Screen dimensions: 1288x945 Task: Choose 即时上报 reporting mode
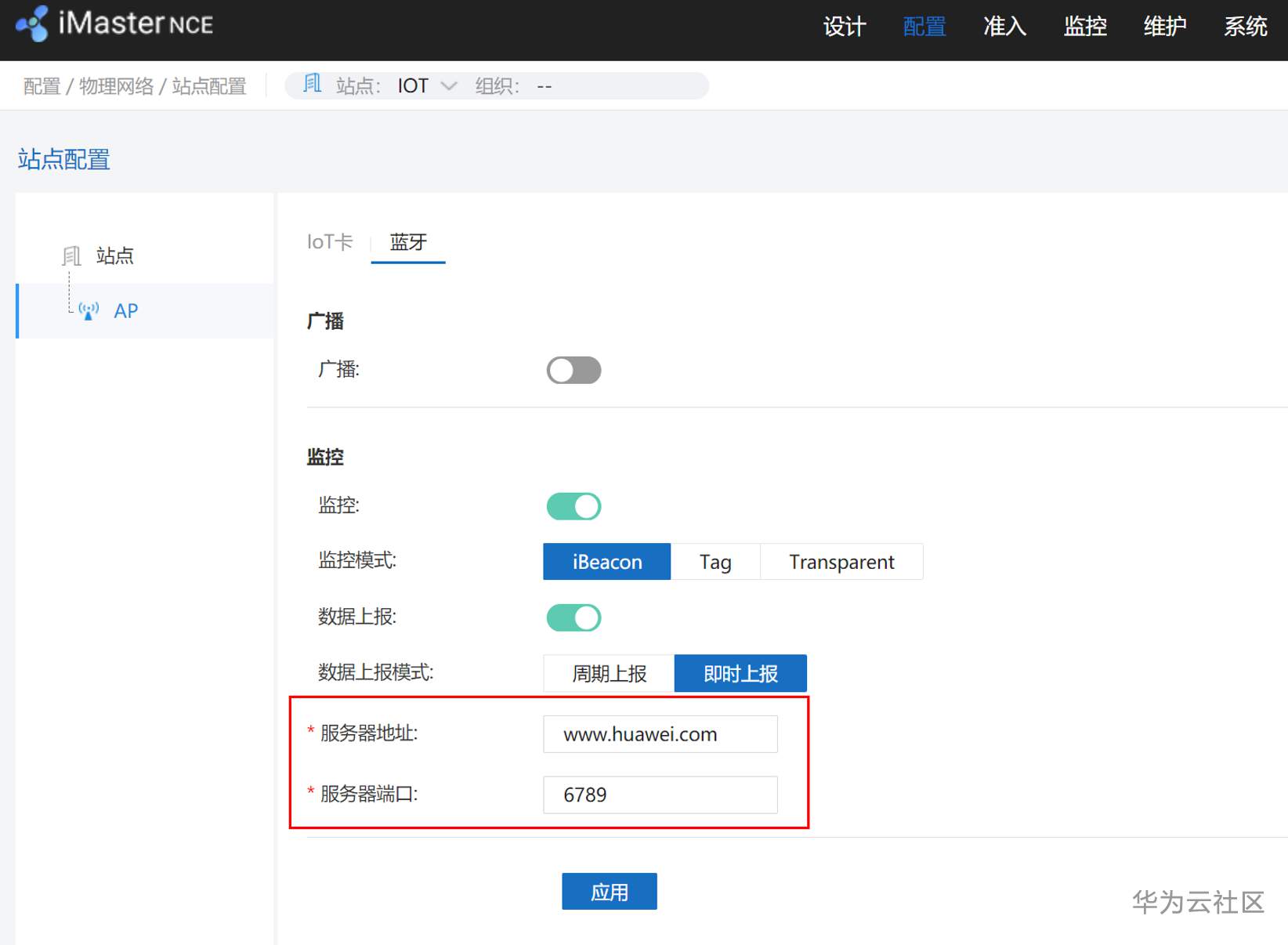[x=740, y=673]
